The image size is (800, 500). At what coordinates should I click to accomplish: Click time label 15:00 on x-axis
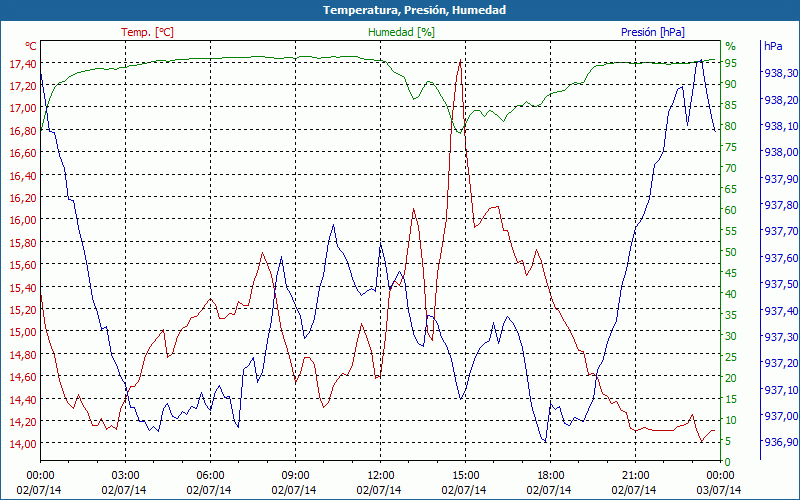(465, 476)
